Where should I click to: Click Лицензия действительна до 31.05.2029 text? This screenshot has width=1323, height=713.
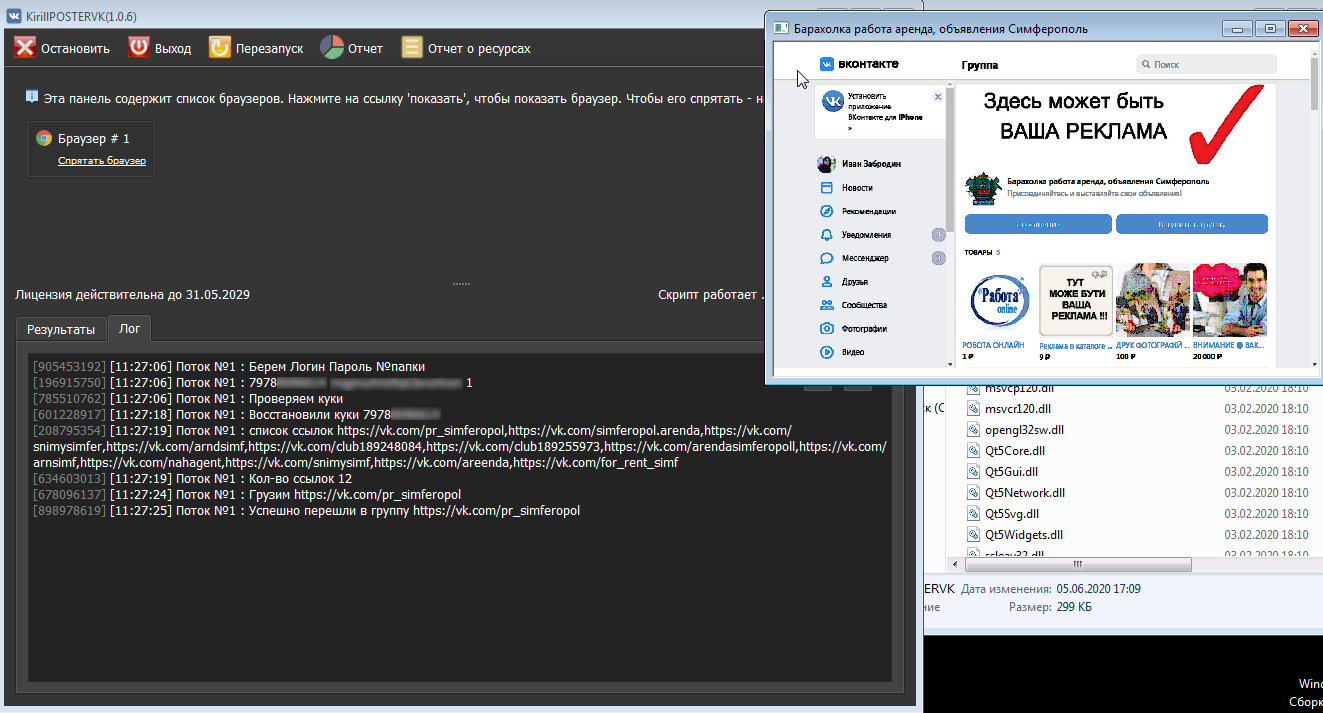coord(133,295)
